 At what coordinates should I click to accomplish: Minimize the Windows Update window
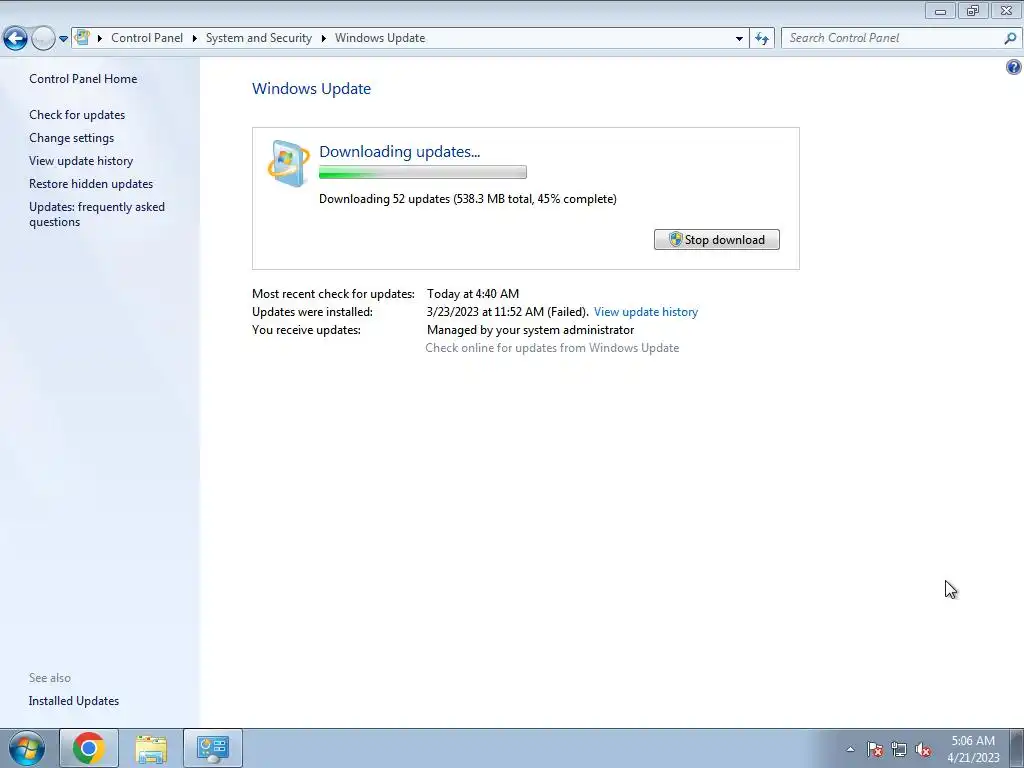coord(940,10)
